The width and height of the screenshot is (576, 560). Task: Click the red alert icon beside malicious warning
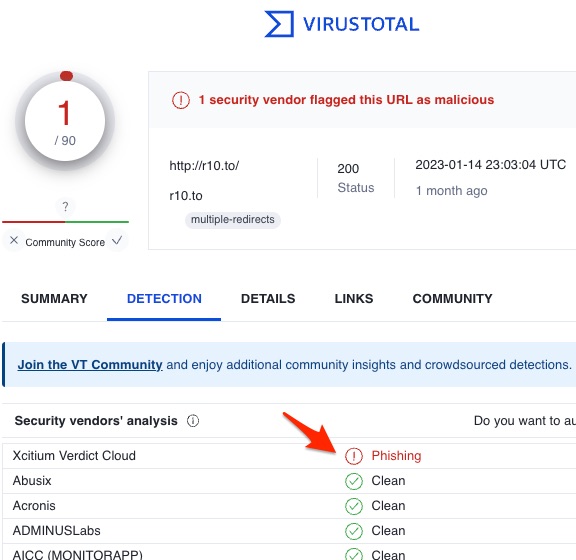[181, 100]
